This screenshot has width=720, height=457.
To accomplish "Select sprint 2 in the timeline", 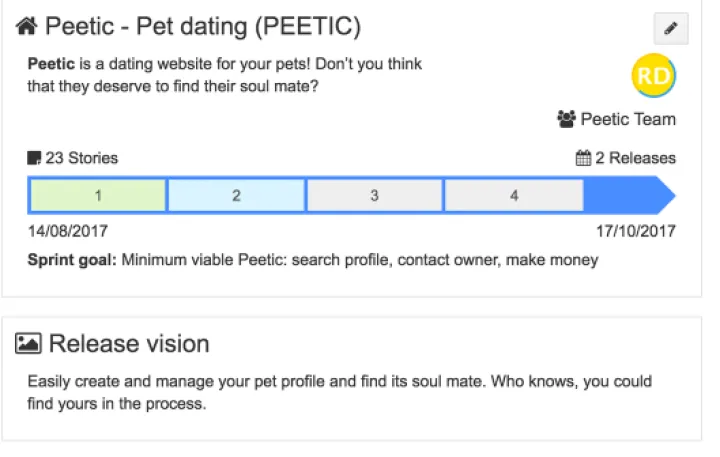I will pos(236,195).
